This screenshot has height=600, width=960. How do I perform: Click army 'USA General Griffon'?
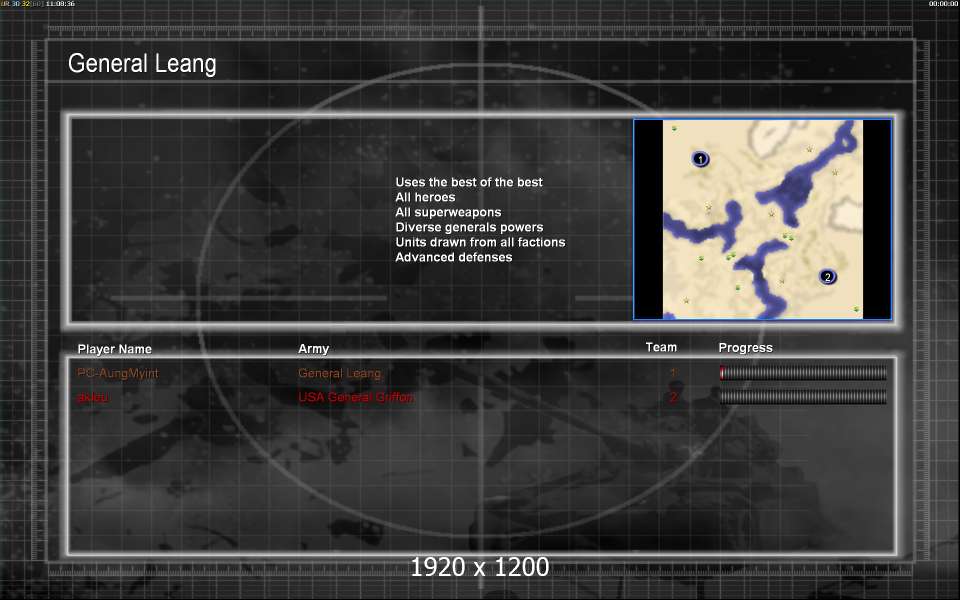[x=356, y=397]
